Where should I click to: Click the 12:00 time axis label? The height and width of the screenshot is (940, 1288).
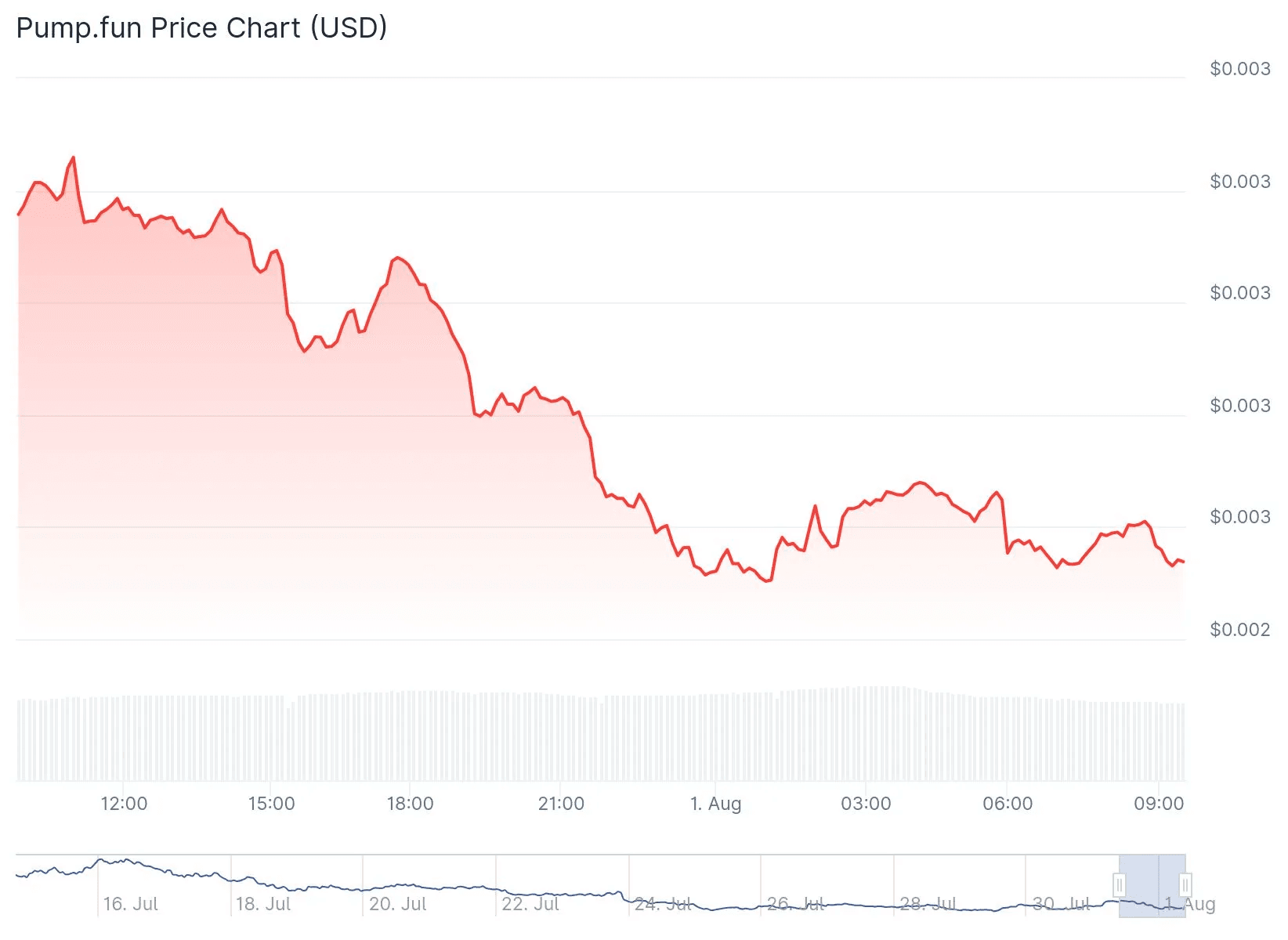124,804
